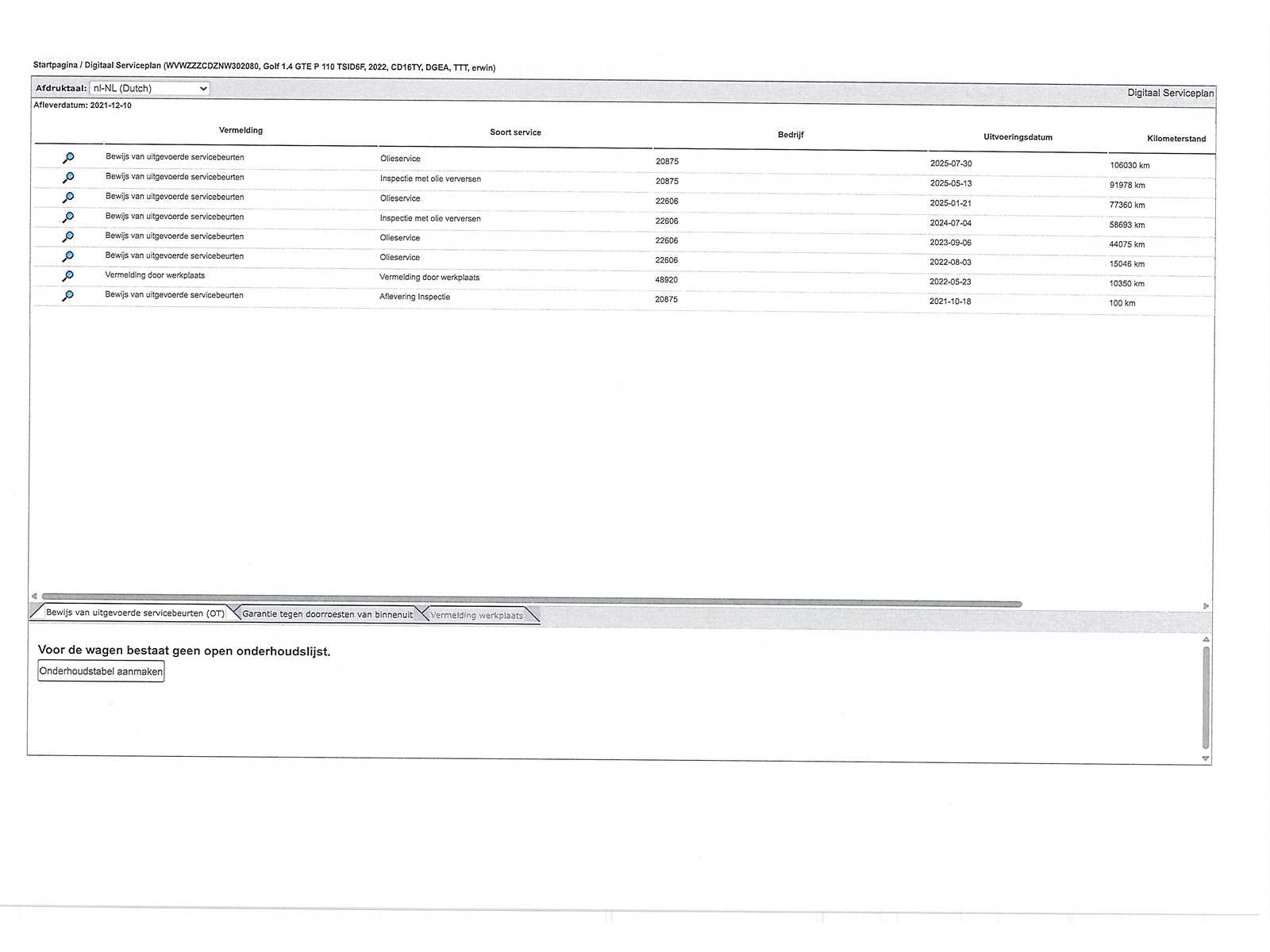Image resolution: width=1270 pixels, height=952 pixels.
Task: Expand the Afdruktaal language dropdown
Action: (x=149, y=88)
